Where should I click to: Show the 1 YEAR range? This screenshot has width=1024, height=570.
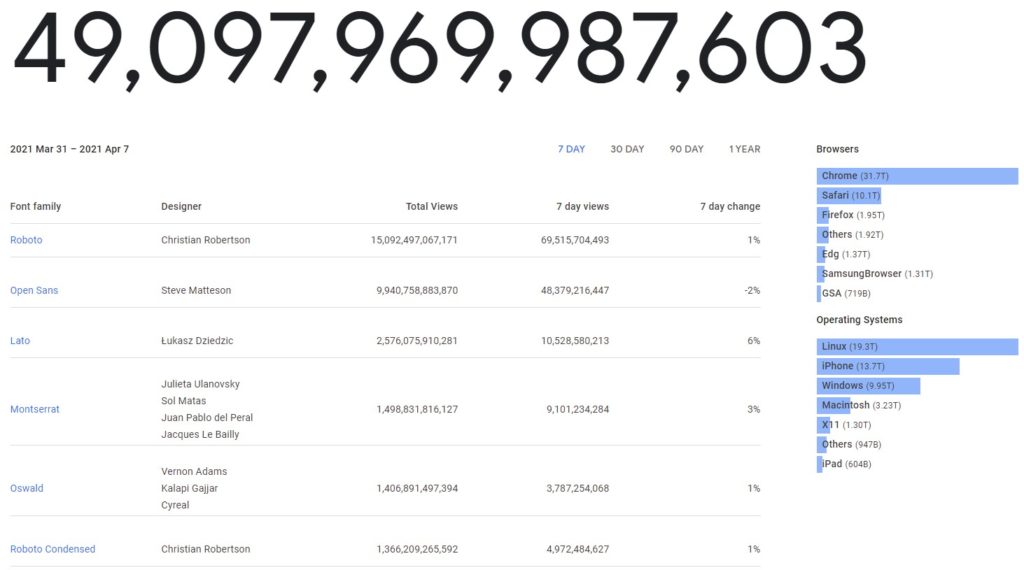744,149
